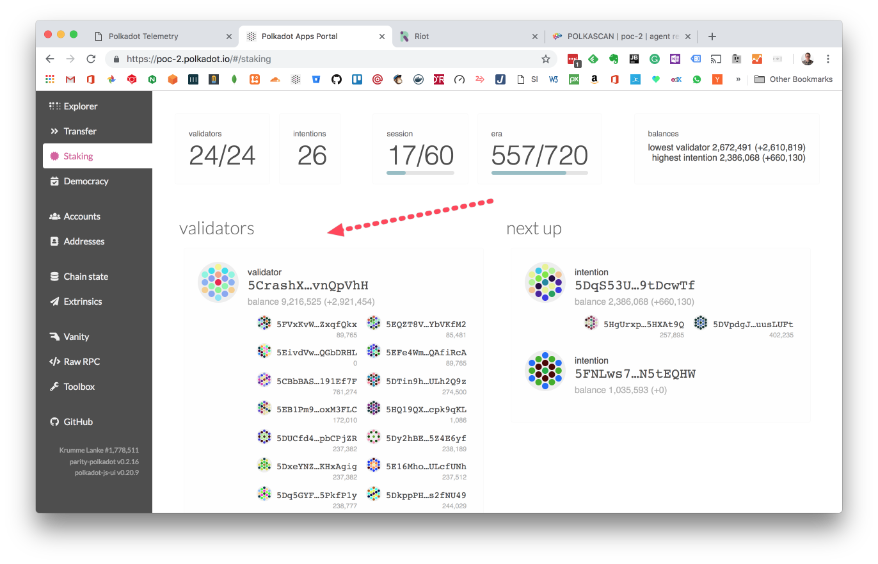Switch to the Polkadot Telemetry tab
Viewport: 878px width, 564px height.
click(x=151, y=36)
